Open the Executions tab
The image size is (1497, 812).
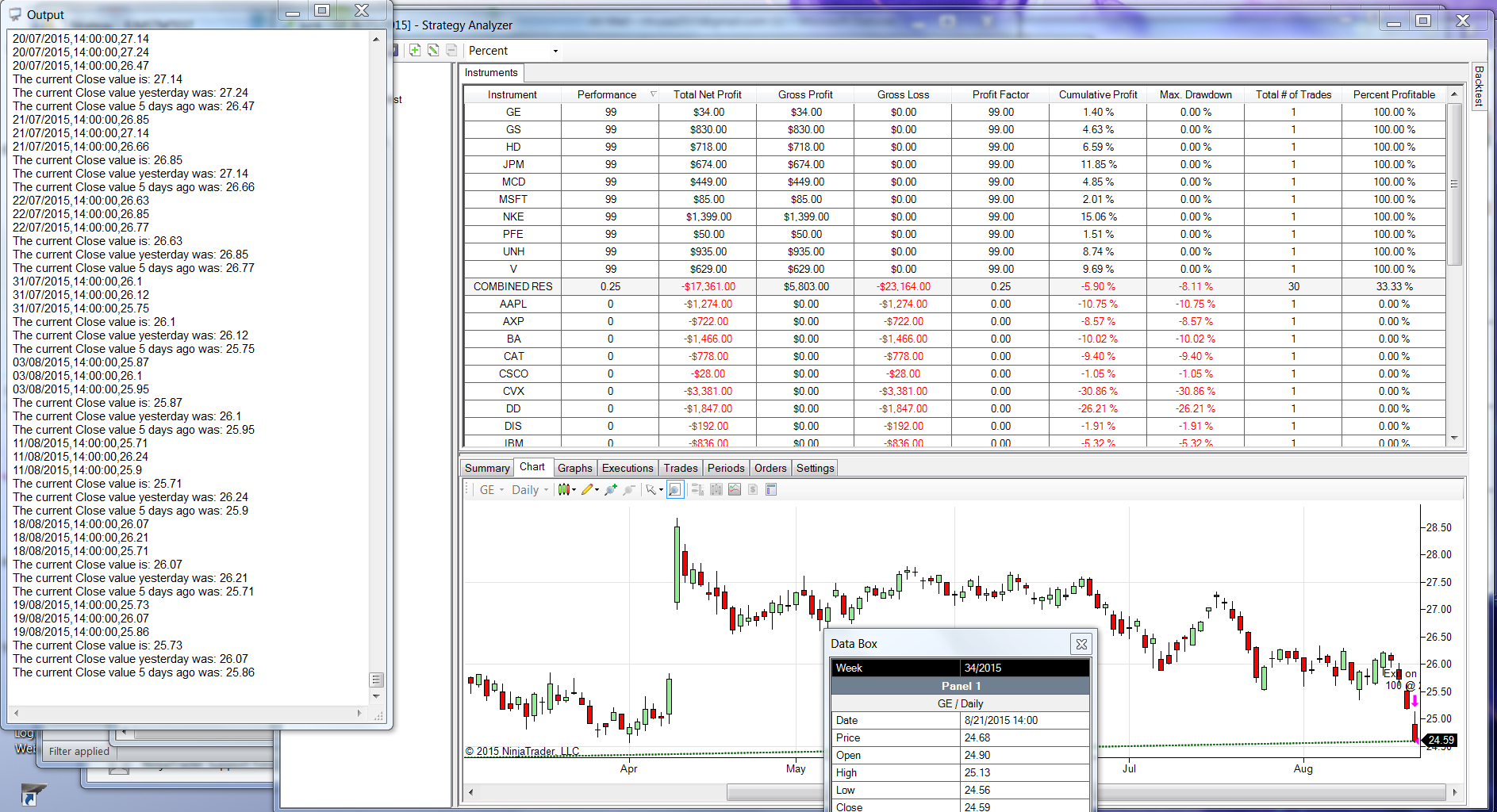click(x=628, y=468)
